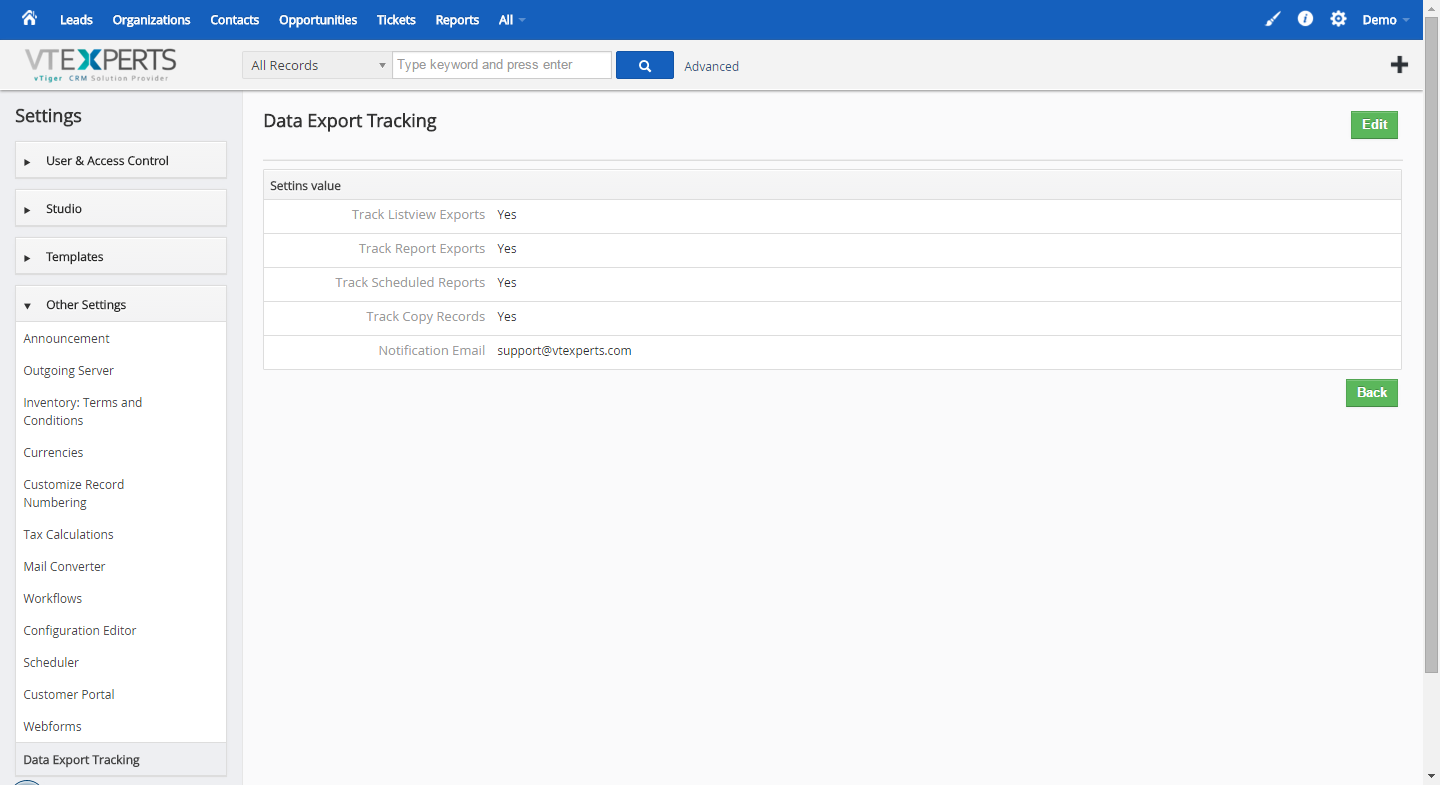Image resolution: width=1440 pixels, height=785 pixels.
Task: Open Announcement settings
Action: [66, 338]
